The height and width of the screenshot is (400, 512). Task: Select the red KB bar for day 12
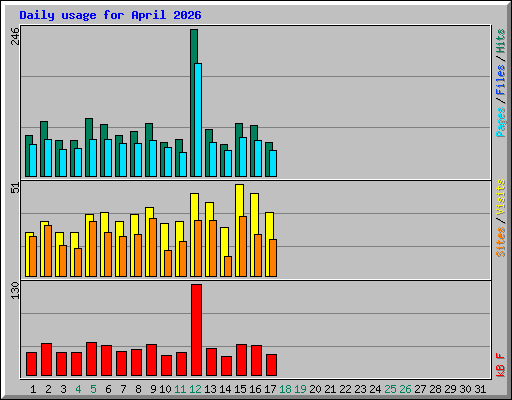click(196, 330)
